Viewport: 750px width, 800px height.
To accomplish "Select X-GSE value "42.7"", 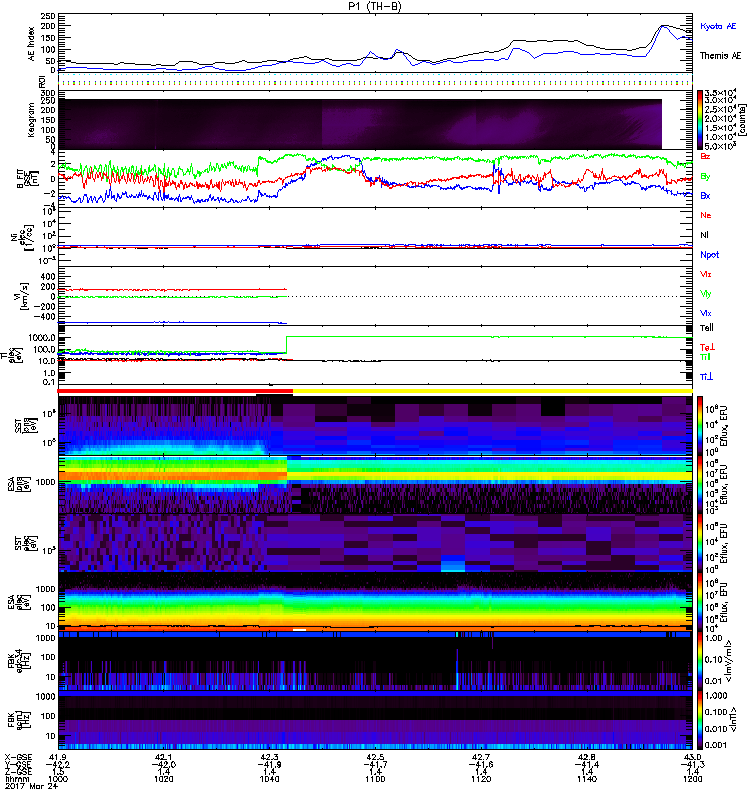I will click(x=481, y=757).
